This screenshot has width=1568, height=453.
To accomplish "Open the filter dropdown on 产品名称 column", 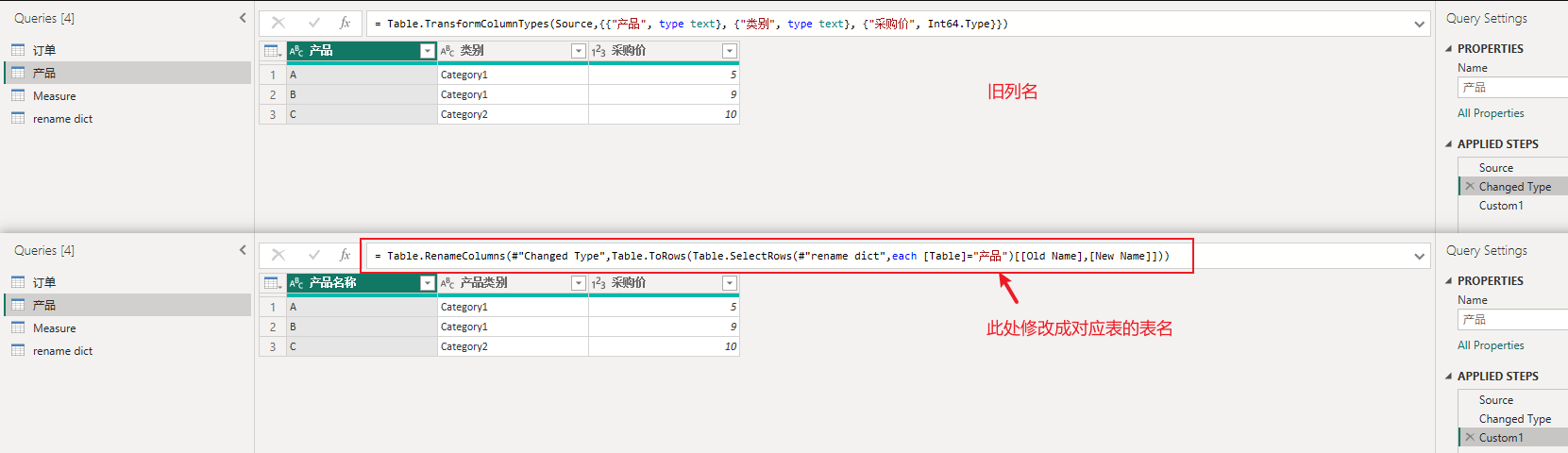I will click(427, 283).
